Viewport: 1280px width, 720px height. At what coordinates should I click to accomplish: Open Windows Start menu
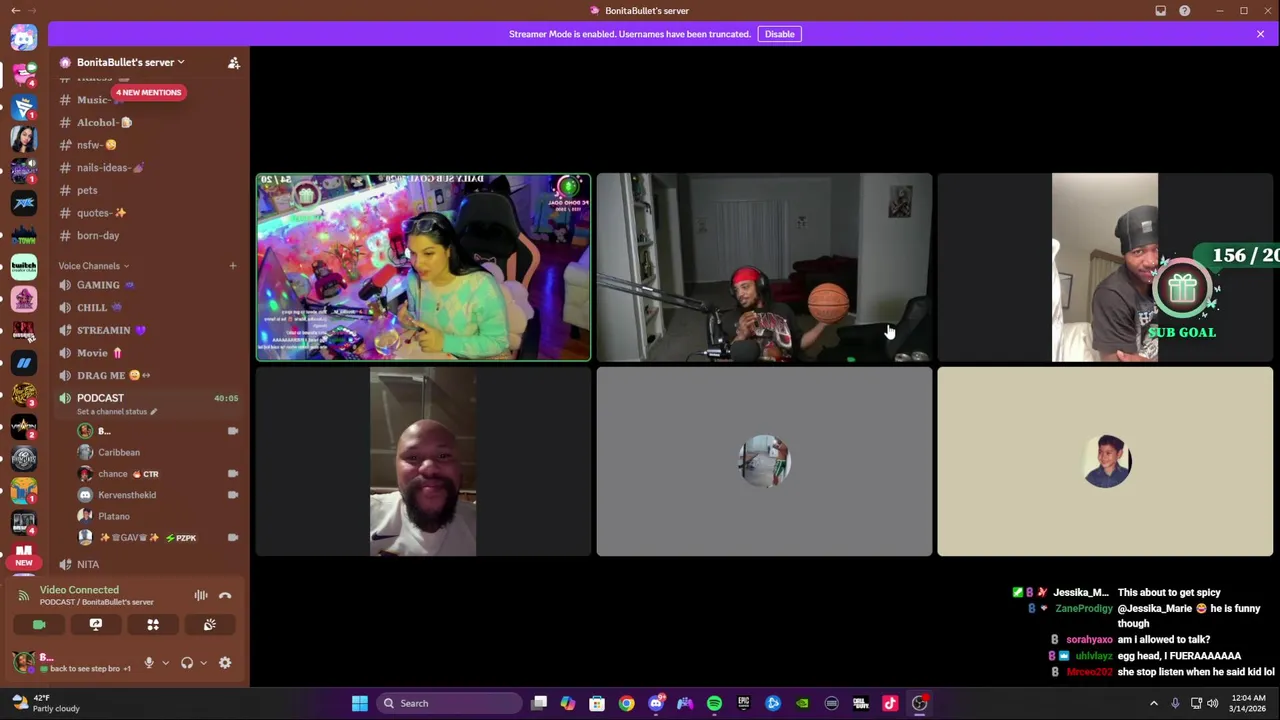[360, 703]
